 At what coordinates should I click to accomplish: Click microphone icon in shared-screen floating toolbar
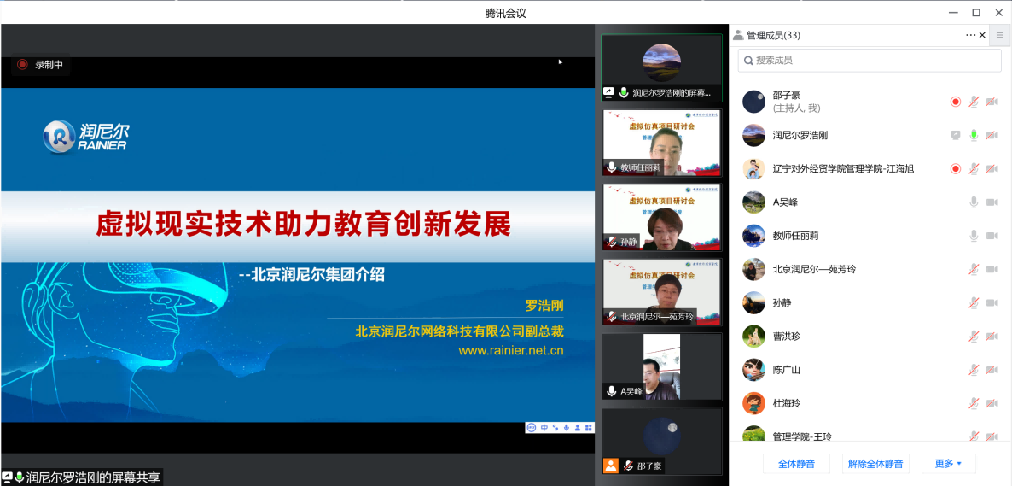coord(566,427)
